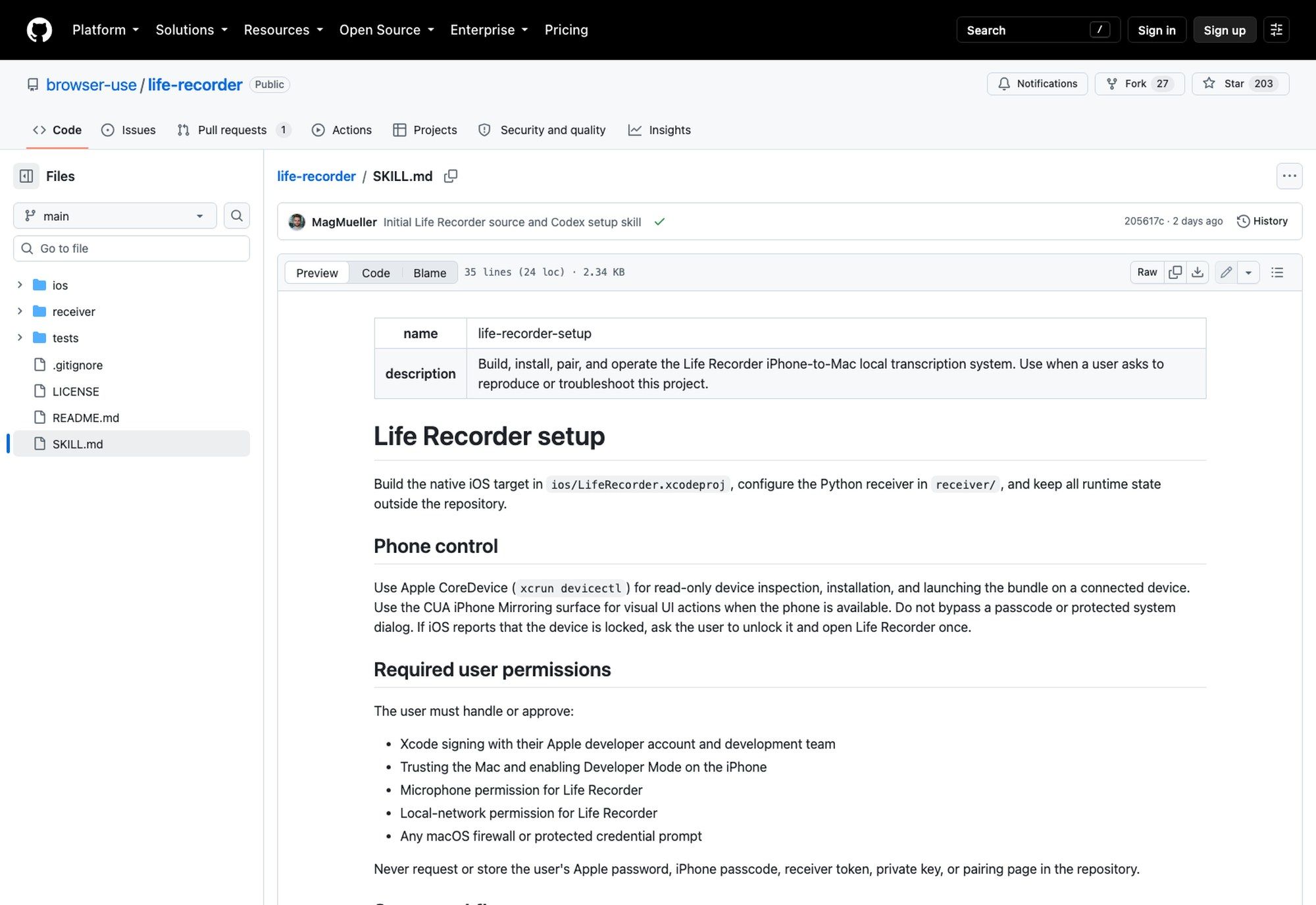Viewport: 1316px width, 905px height.
Task: Open the Security and quality tab
Action: pos(542,130)
